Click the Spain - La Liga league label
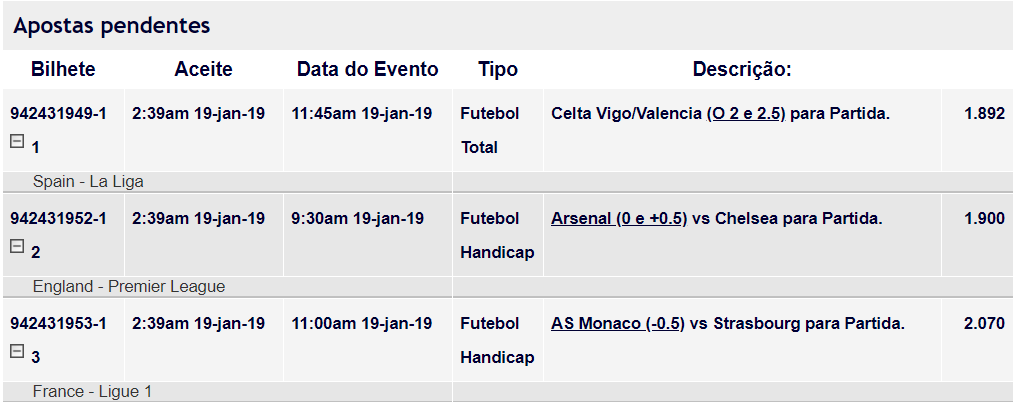This screenshot has height=402, width=1013. [x=89, y=182]
